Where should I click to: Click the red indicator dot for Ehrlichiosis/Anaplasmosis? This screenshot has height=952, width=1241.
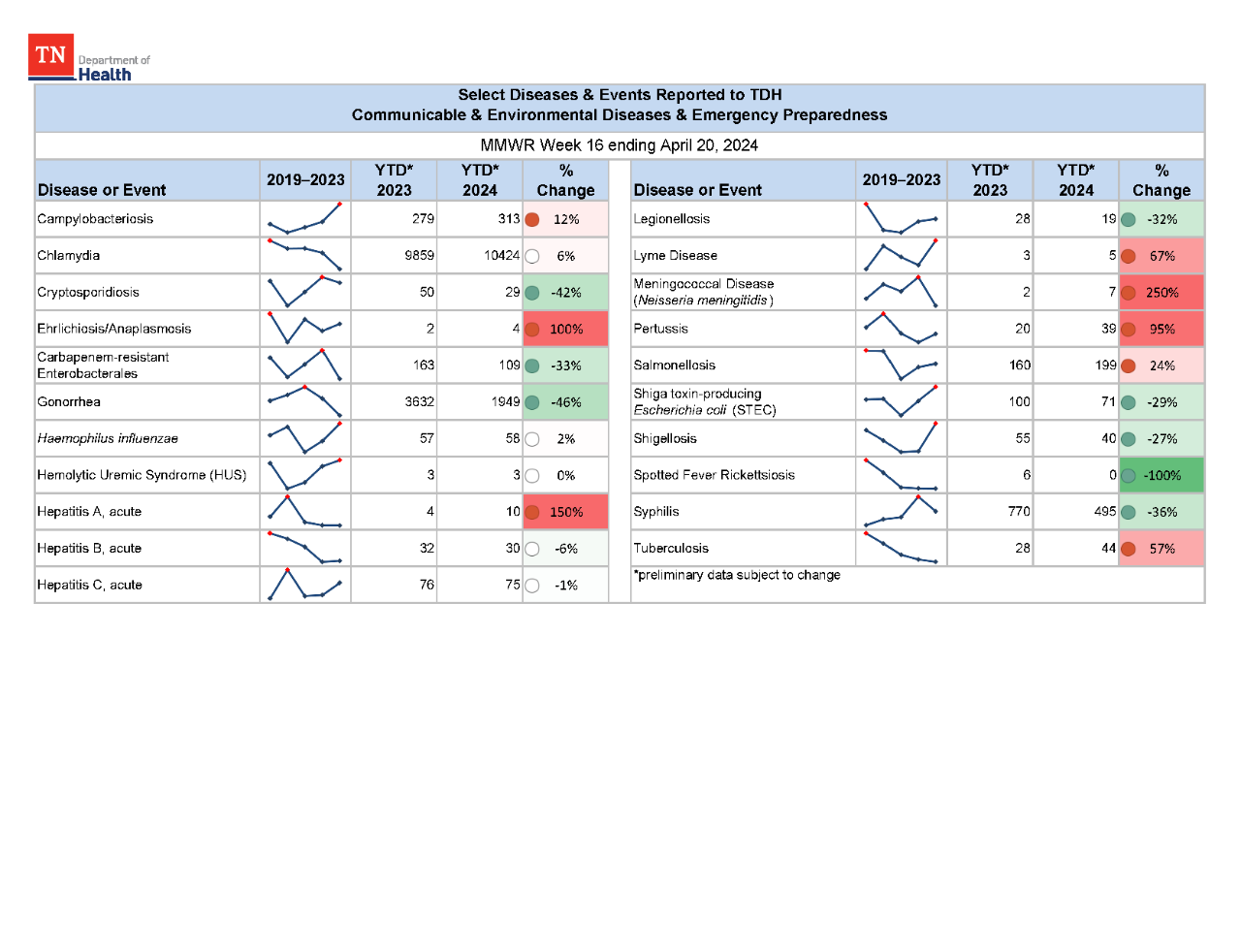(532, 330)
